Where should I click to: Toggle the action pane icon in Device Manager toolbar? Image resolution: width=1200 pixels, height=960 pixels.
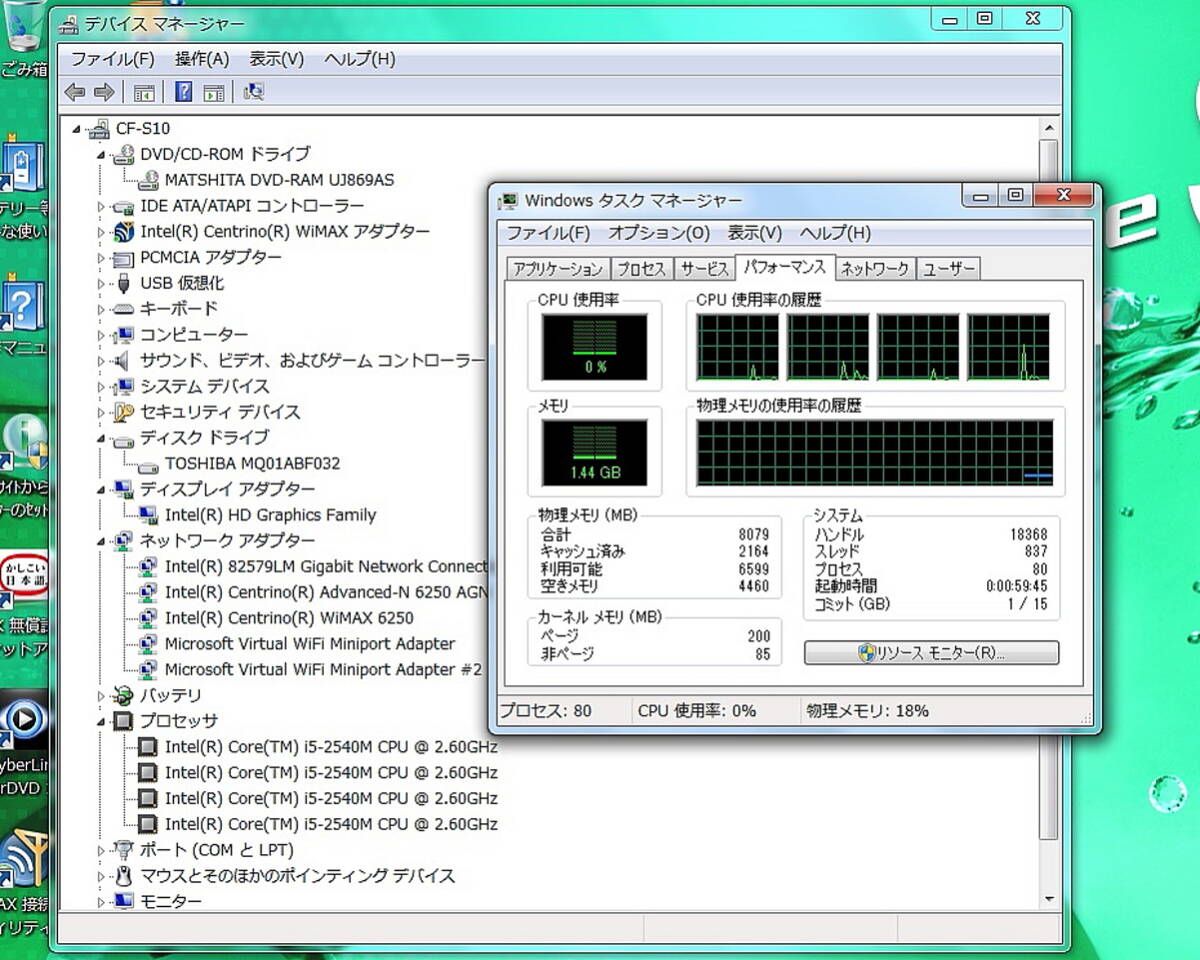(x=213, y=93)
